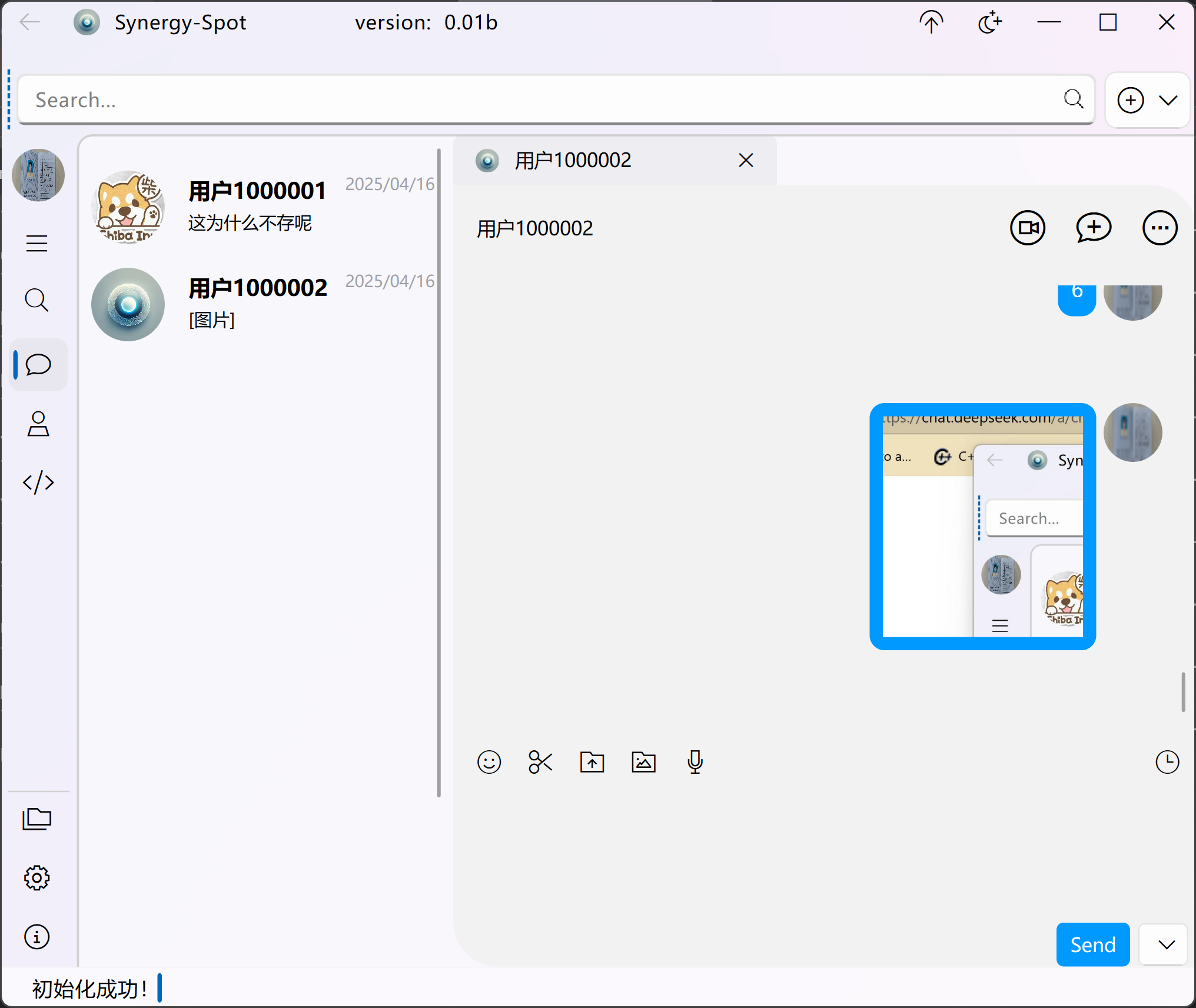Select the screenshot scissors tool
This screenshot has width=1196, height=1008.
pyautogui.click(x=540, y=762)
